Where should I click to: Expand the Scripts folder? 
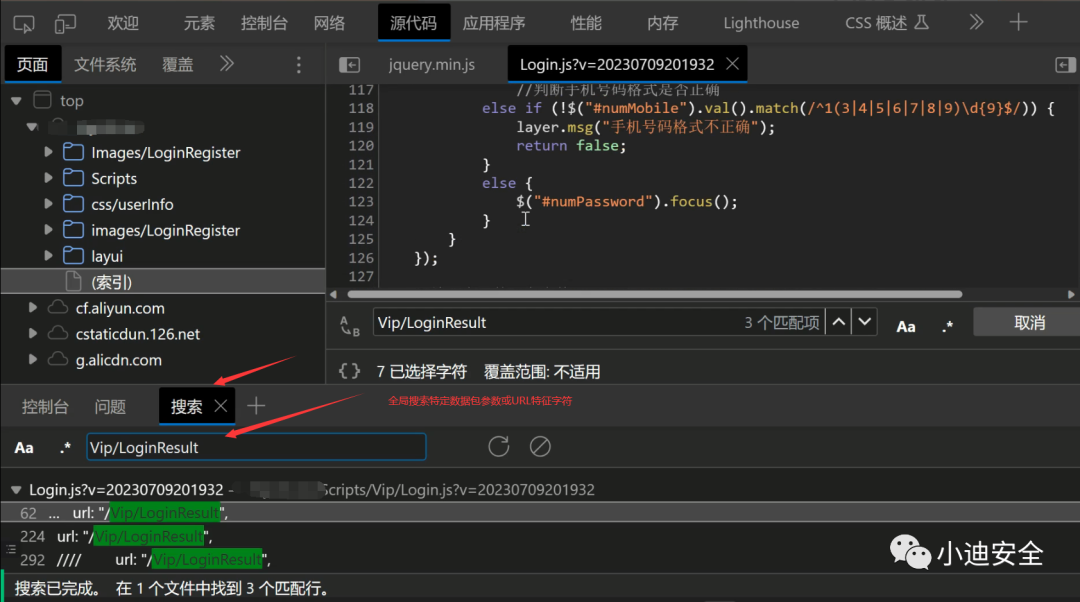(48, 178)
